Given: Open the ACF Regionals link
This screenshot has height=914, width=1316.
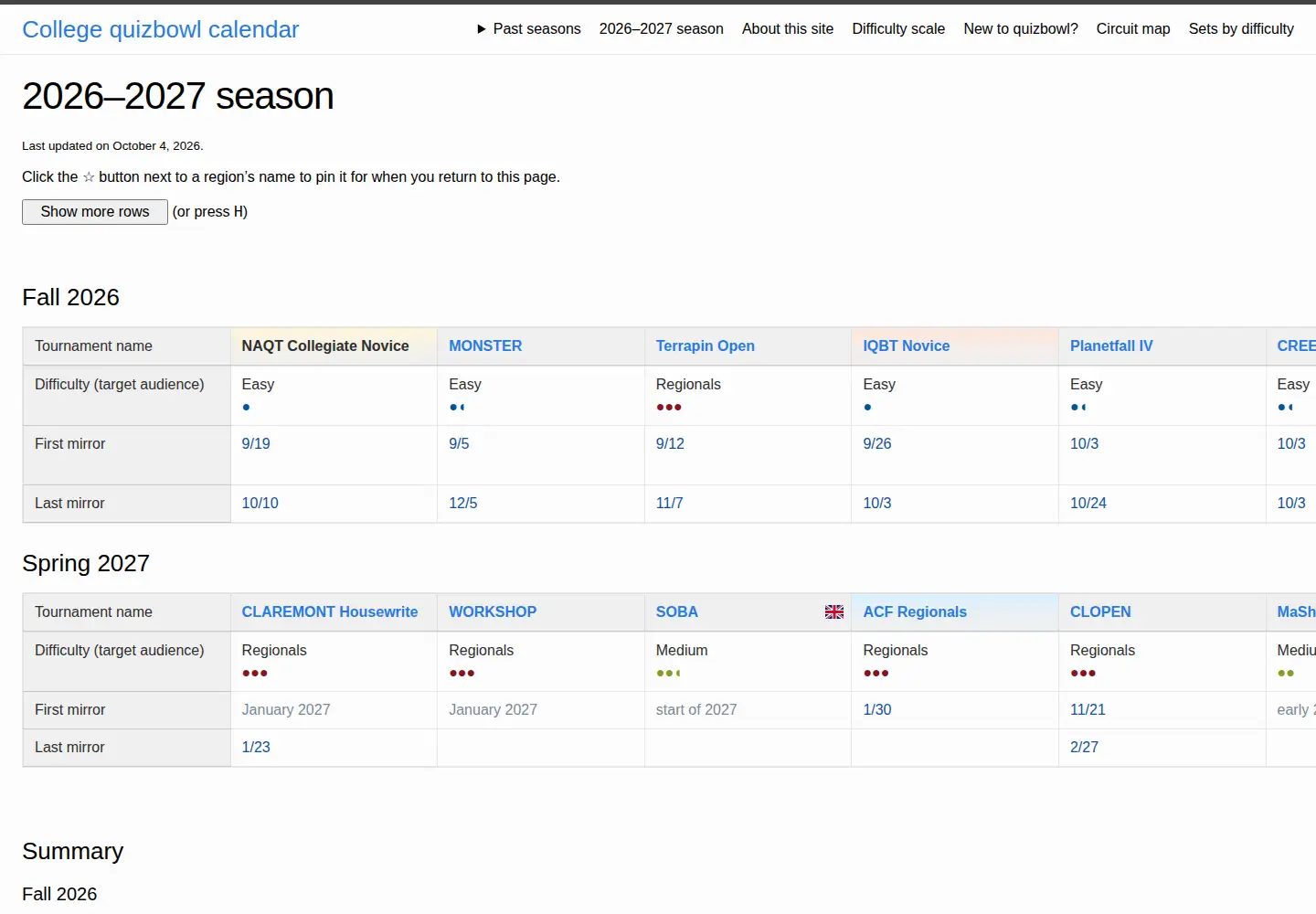Looking at the screenshot, I should click(x=915, y=612).
